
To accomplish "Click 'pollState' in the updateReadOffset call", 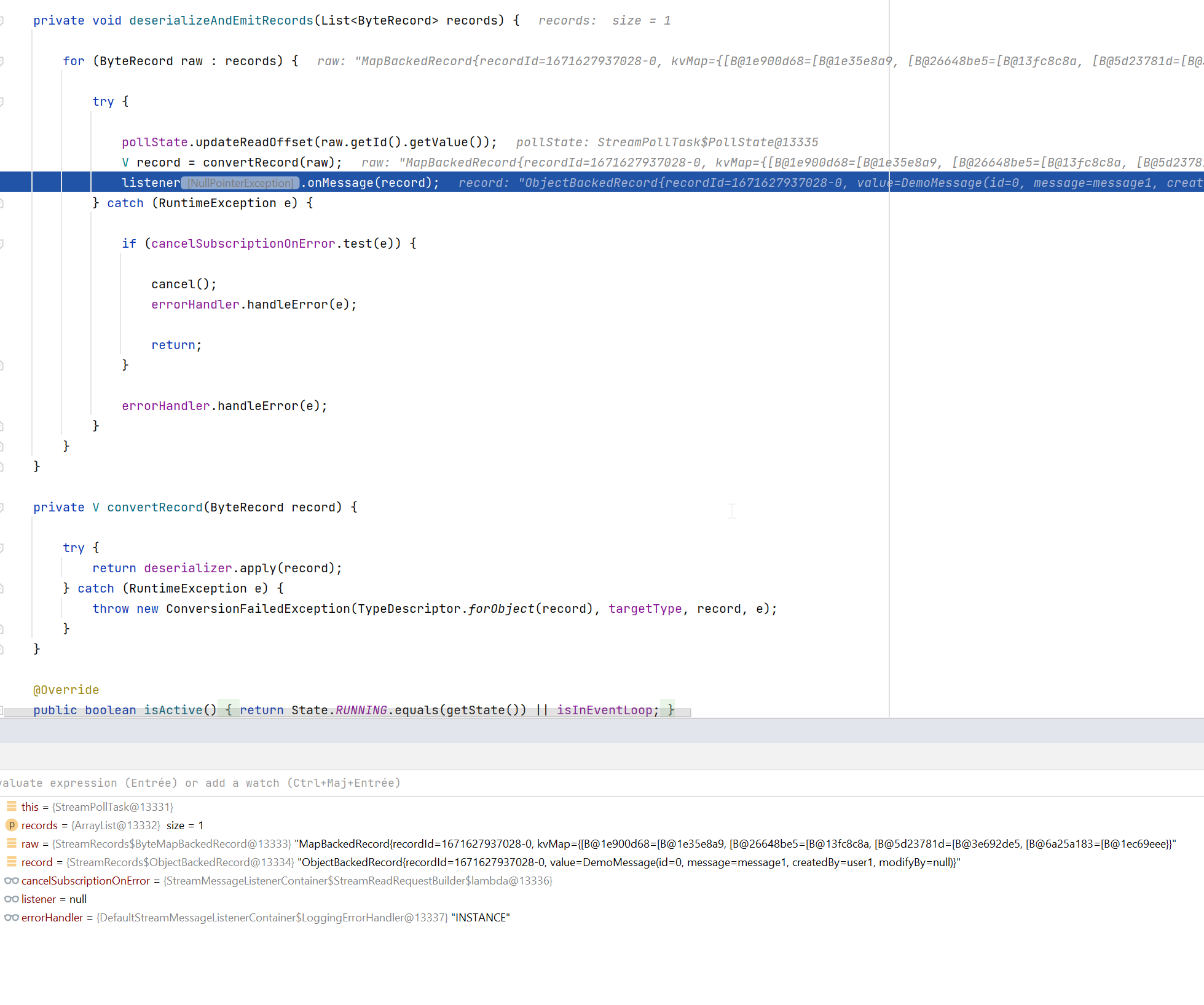I will click(155, 142).
